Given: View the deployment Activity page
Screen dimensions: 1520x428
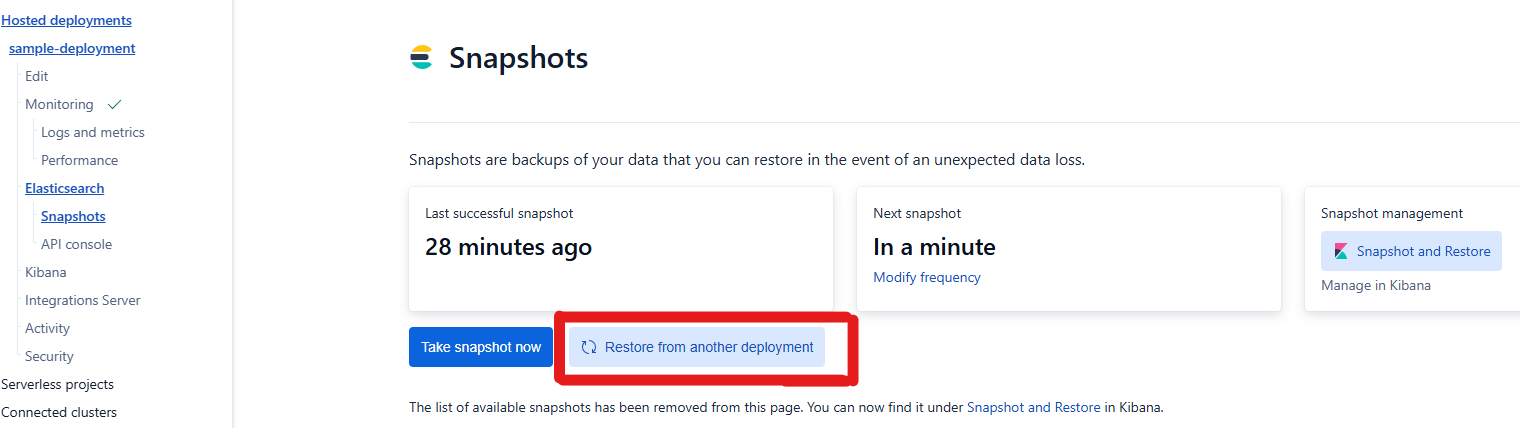Looking at the screenshot, I should pos(48,328).
